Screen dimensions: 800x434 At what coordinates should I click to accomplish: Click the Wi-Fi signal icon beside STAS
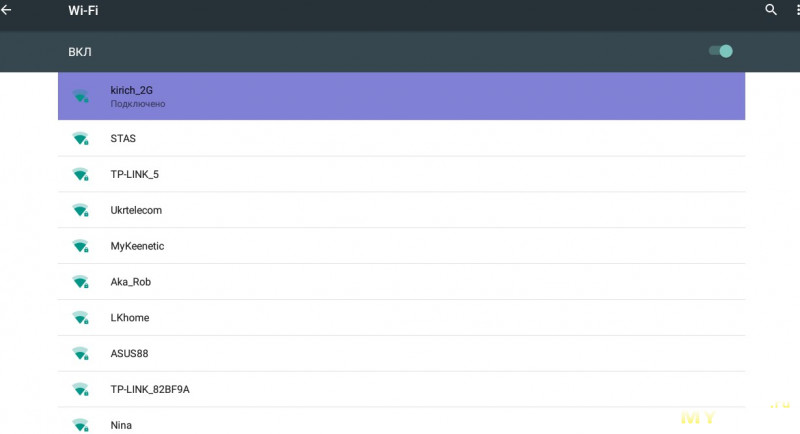(x=81, y=139)
